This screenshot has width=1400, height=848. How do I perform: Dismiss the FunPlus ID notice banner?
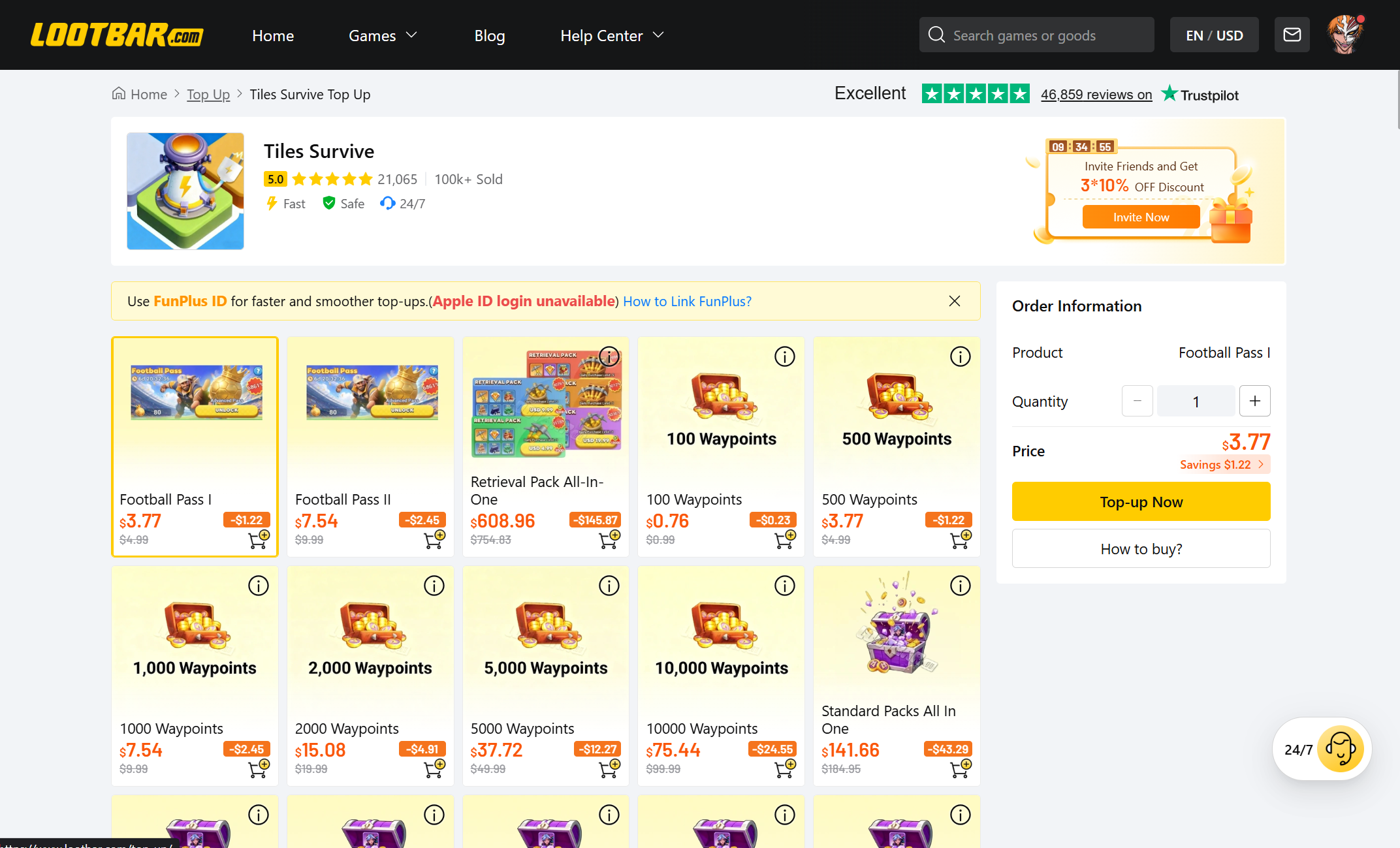(x=955, y=301)
